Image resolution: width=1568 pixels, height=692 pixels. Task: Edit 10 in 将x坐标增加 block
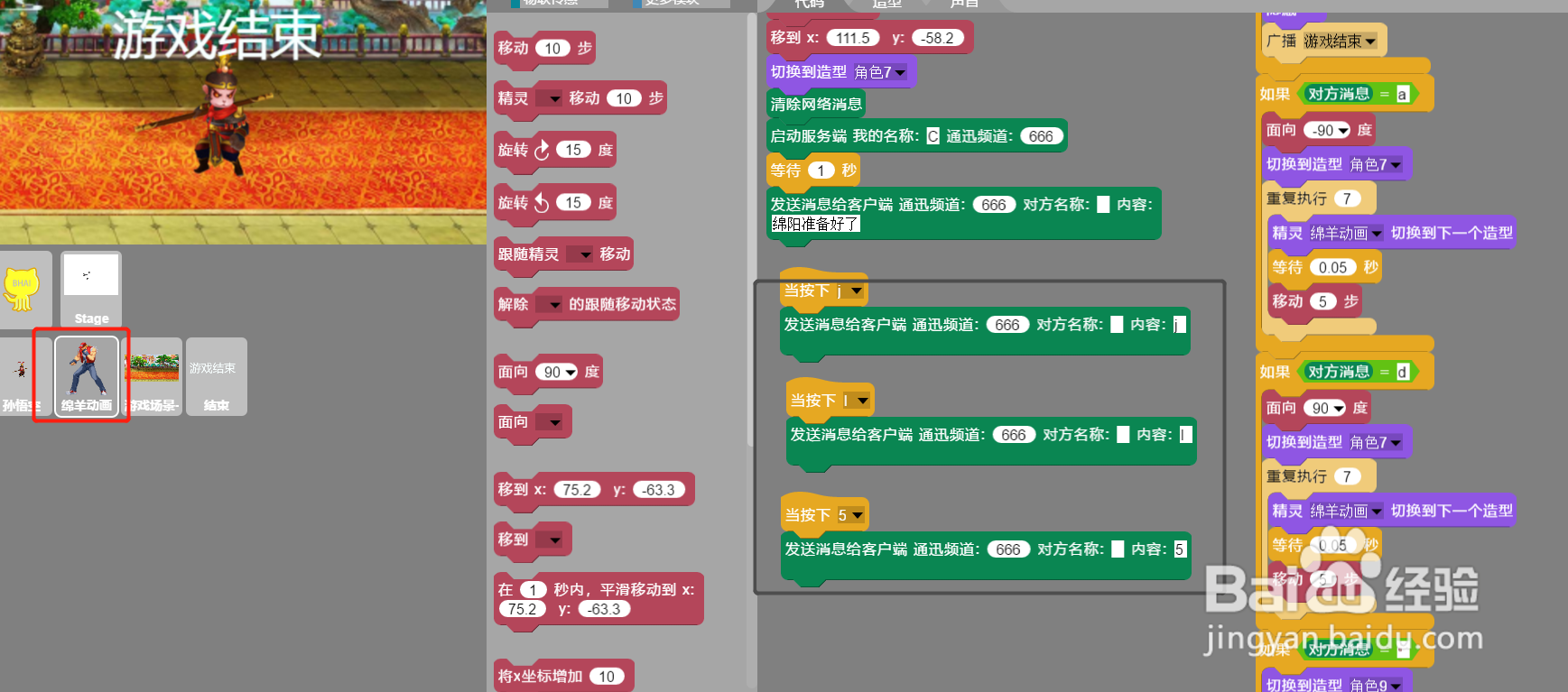(x=607, y=676)
